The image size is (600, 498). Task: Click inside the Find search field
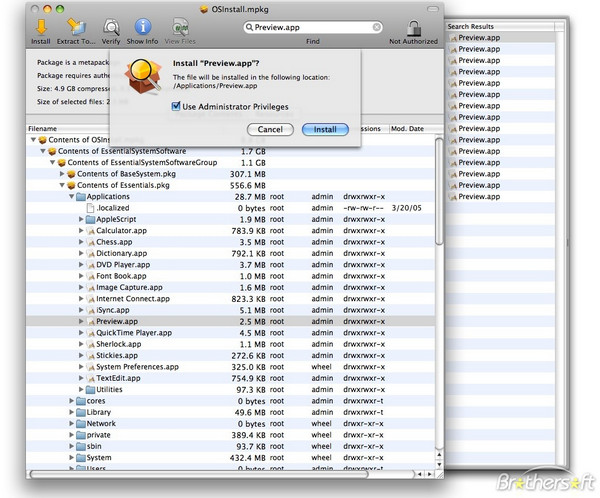[313, 27]
